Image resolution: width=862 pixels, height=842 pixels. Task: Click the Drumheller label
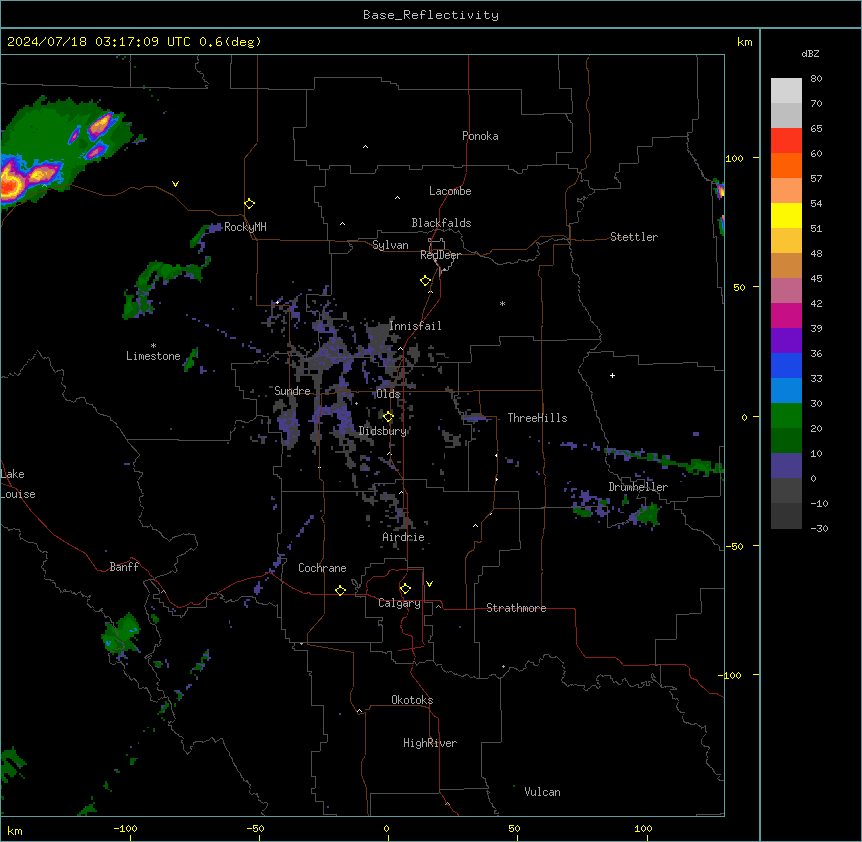tap(638, 487)
